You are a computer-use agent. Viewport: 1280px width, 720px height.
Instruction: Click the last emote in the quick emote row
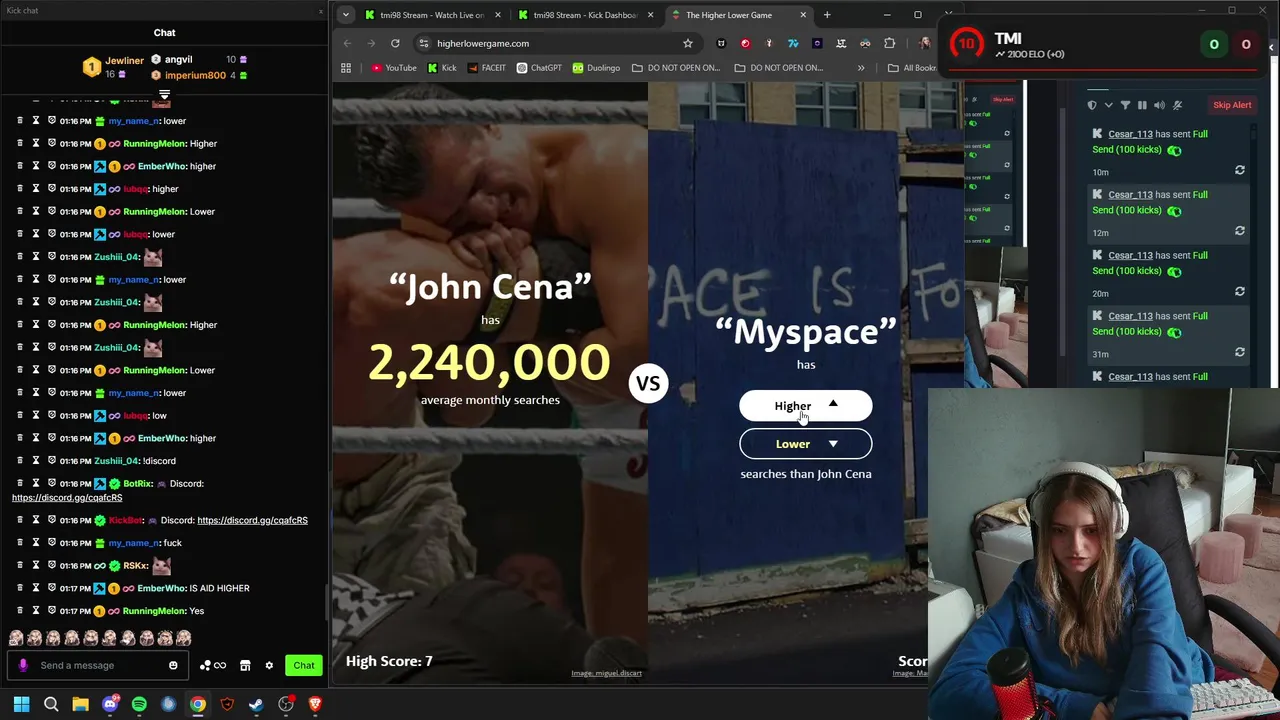point(183,638)
